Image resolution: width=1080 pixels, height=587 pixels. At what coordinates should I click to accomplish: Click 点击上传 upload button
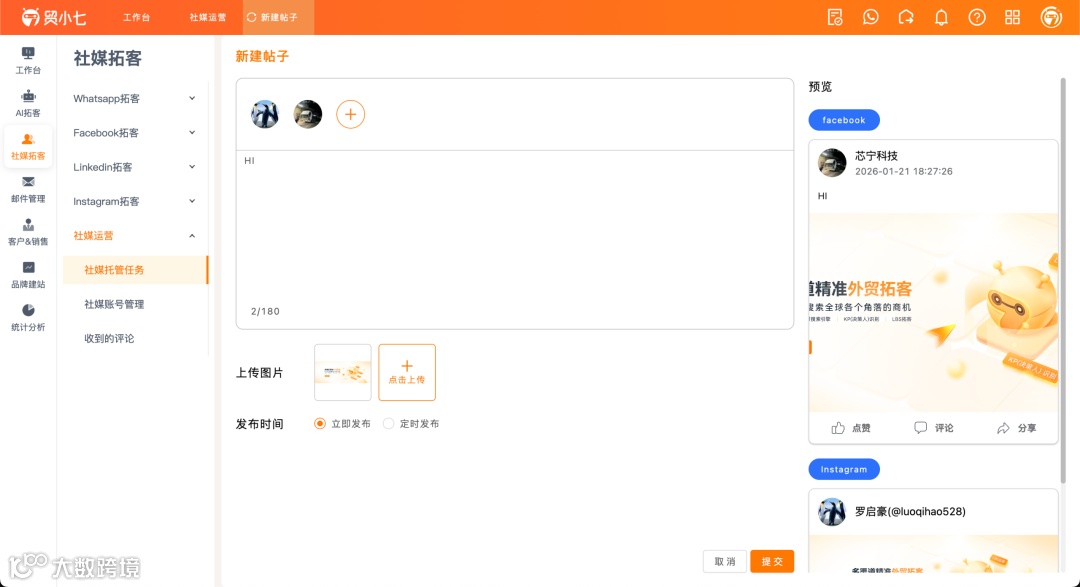tap(407, 372)
